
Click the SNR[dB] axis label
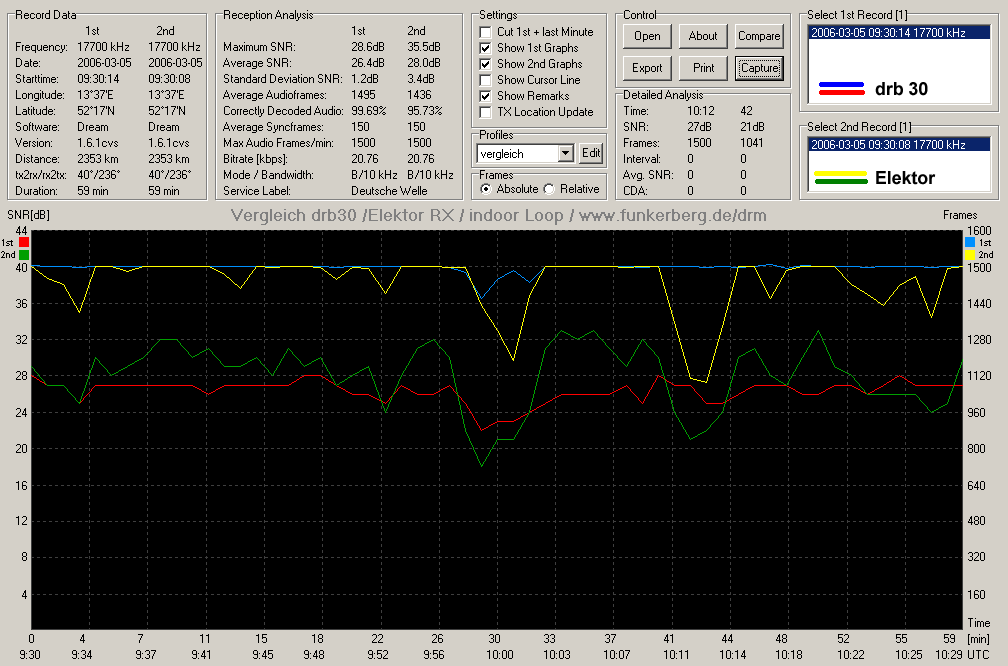(x=28, y=215)
